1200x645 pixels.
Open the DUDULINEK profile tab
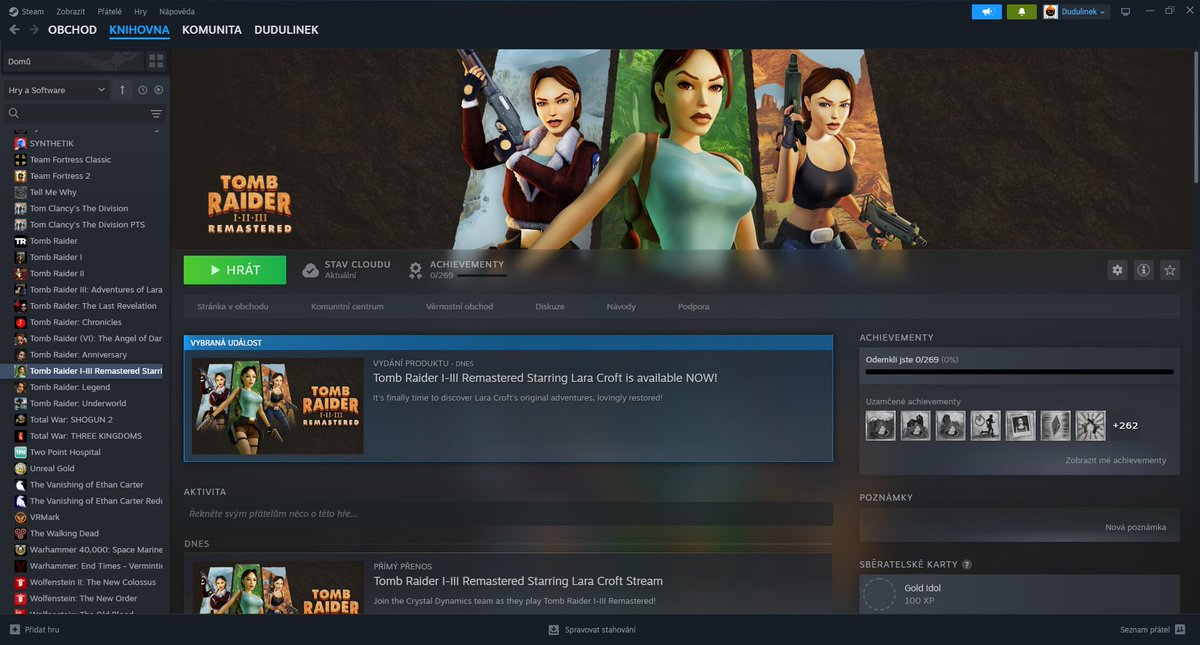coord(286,30)
